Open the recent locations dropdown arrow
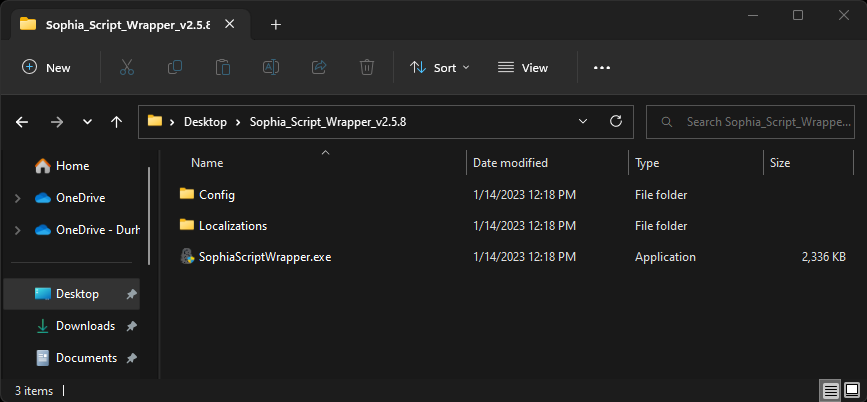The image size is (867, 402). pyautogui.click(x=87, y=122)
